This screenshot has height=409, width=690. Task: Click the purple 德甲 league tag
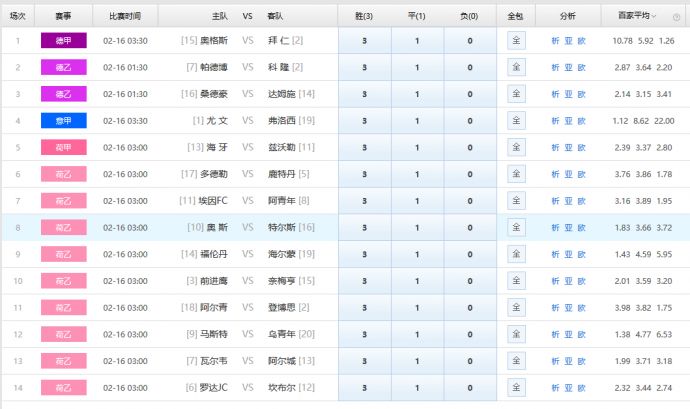(64, 41)
